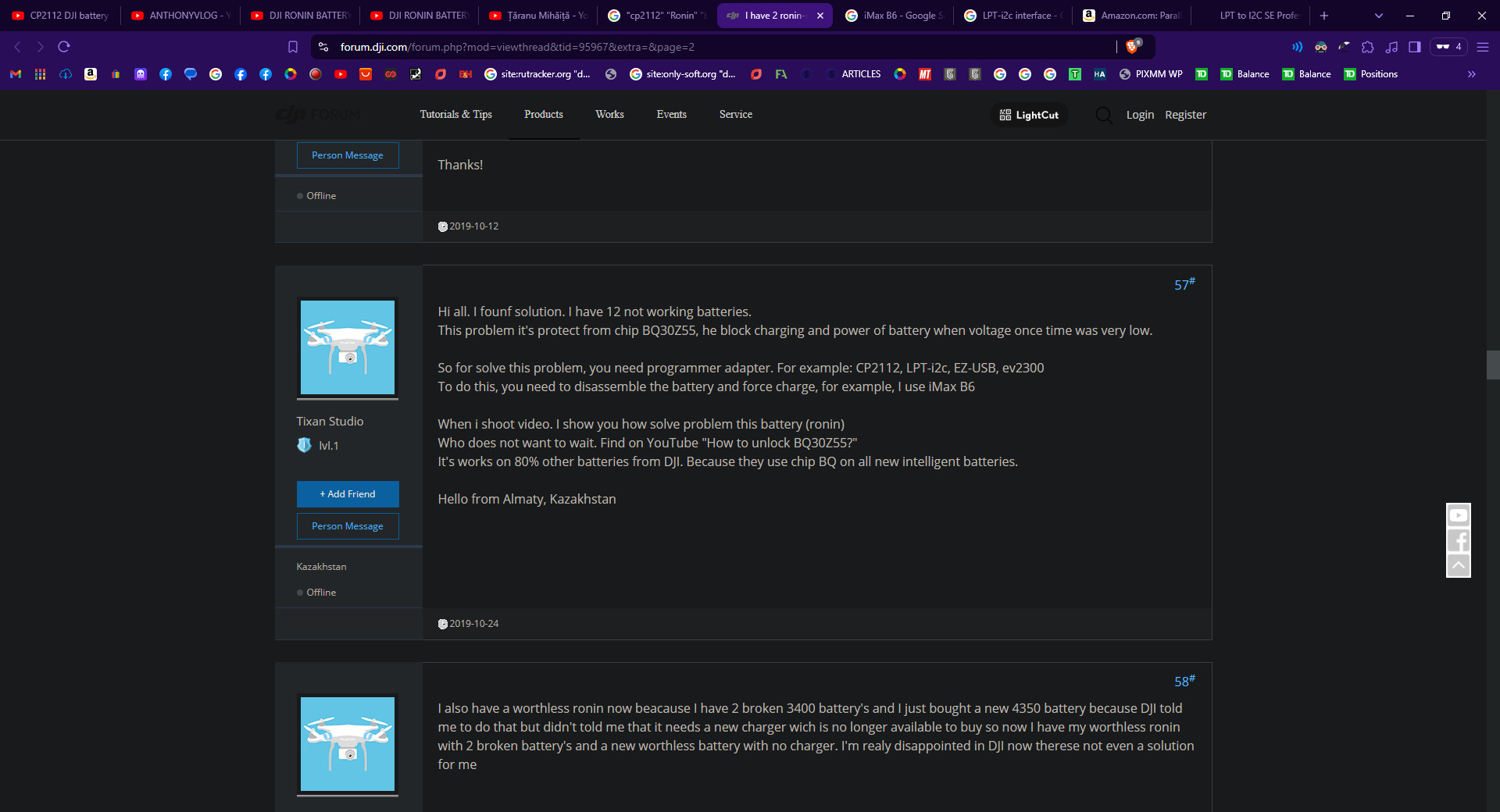Click the back-to-top arrow button

click(x=1459, y=565)
